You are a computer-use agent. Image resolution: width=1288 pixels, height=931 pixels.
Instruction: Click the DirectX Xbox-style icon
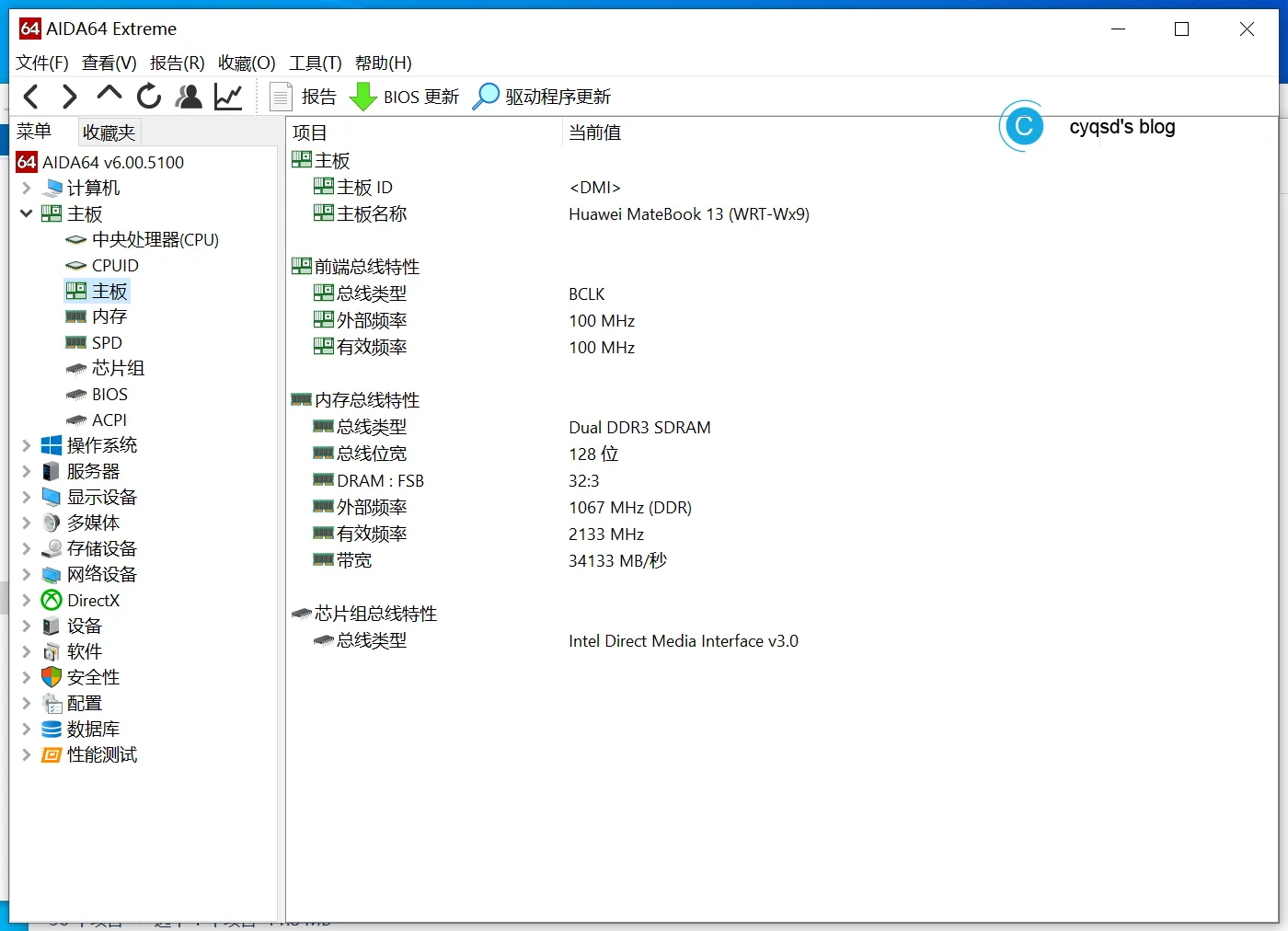coord(52,600)
